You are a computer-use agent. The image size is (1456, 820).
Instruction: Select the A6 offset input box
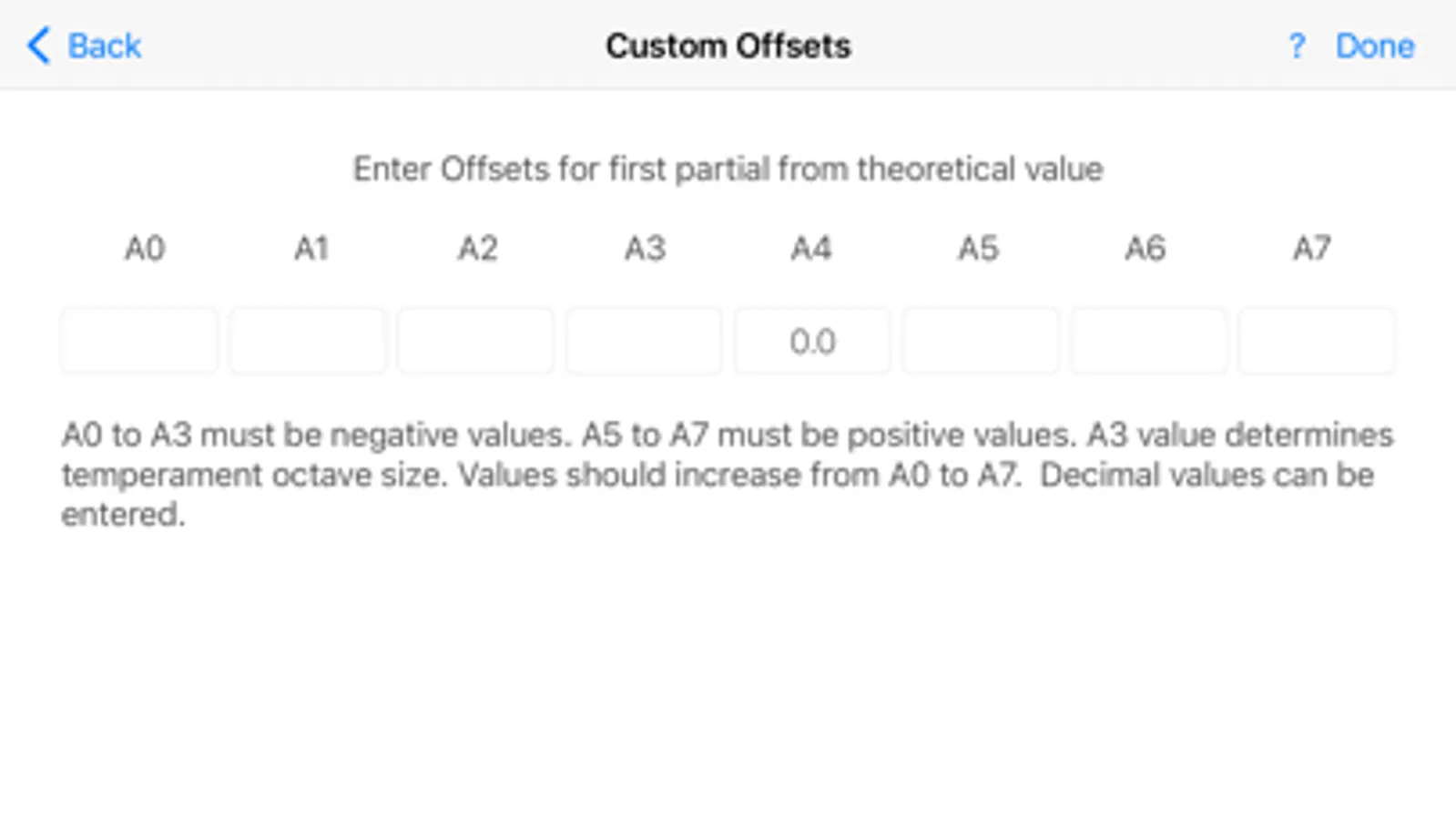coord(1148,342)
